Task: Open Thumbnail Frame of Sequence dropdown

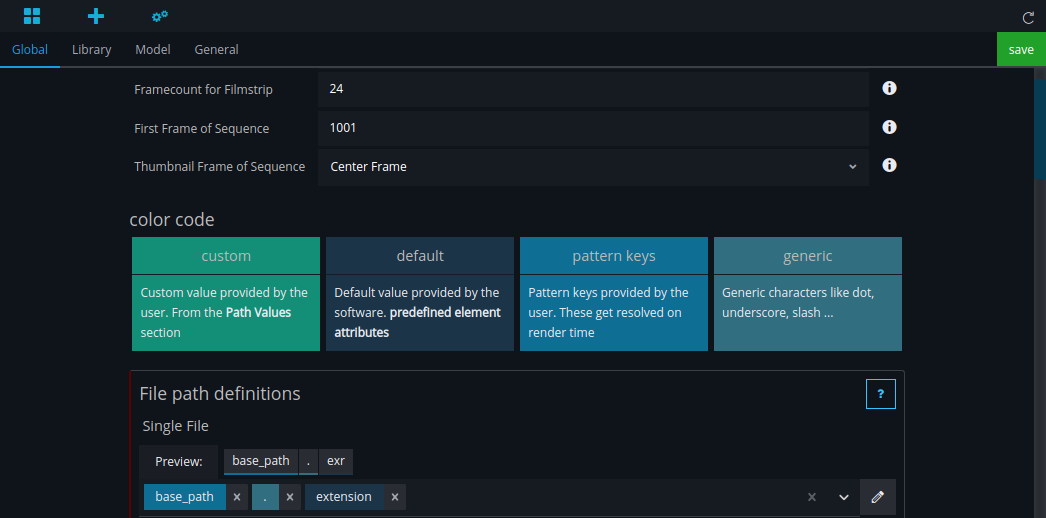Action: pyautogui.click(x=593, y=166)
